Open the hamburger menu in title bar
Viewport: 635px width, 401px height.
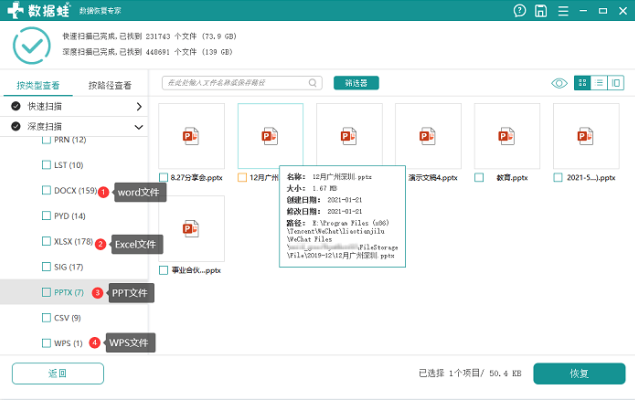click(563, 11)
